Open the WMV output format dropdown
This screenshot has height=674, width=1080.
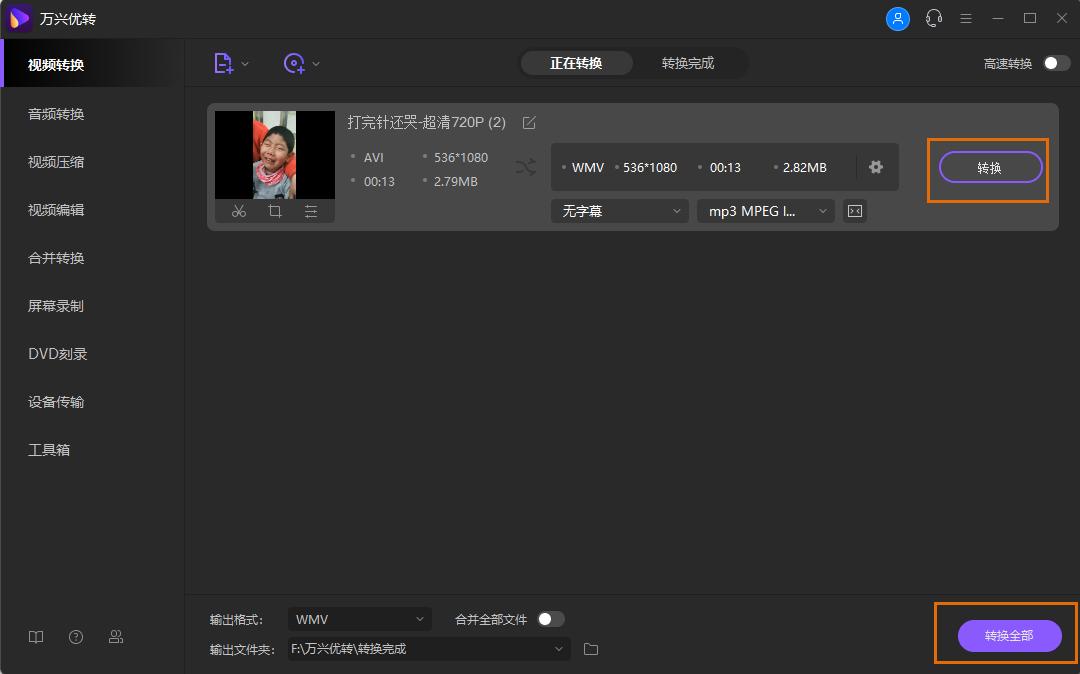click(x=359, y=619)
